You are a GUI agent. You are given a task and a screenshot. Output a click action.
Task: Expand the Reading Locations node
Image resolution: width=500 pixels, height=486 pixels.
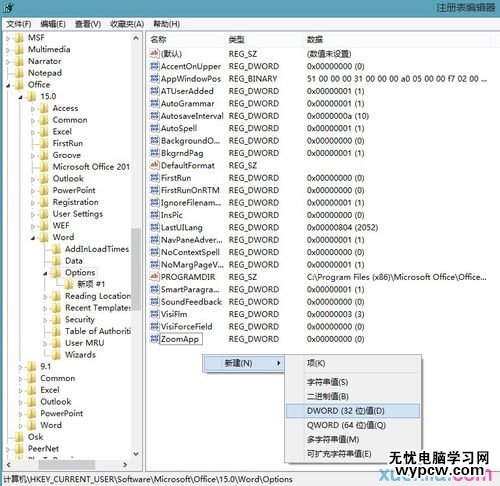[45, 296]
